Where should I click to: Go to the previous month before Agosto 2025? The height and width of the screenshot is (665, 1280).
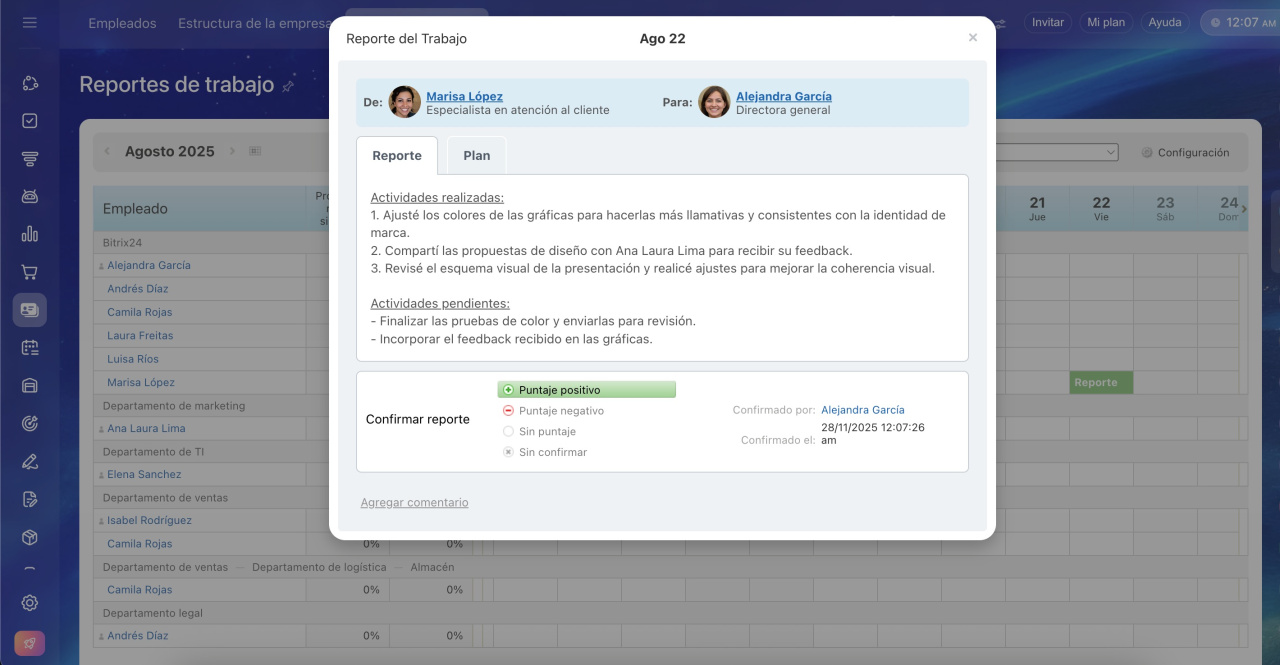click(108, 152)
